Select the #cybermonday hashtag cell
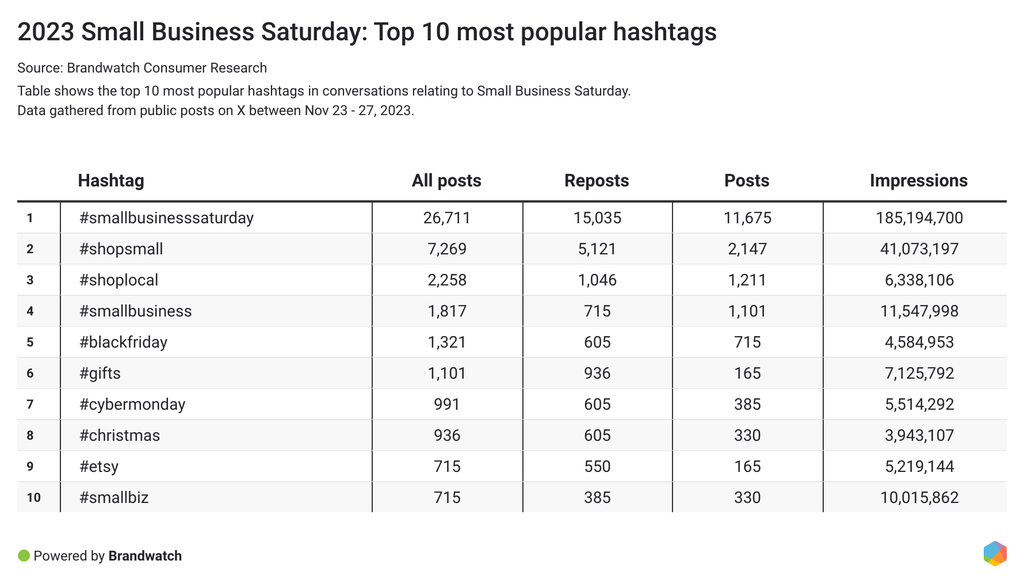This screenshot has width=1024, height=587. click(132, 404)
